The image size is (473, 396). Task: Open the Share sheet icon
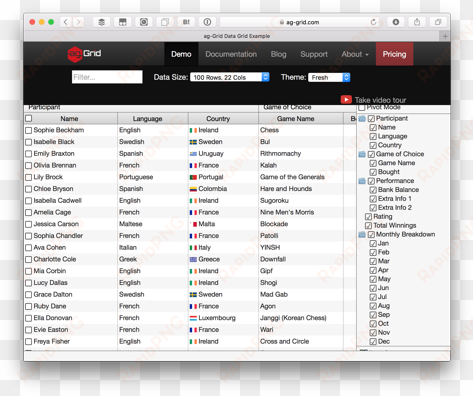point(417,22)
